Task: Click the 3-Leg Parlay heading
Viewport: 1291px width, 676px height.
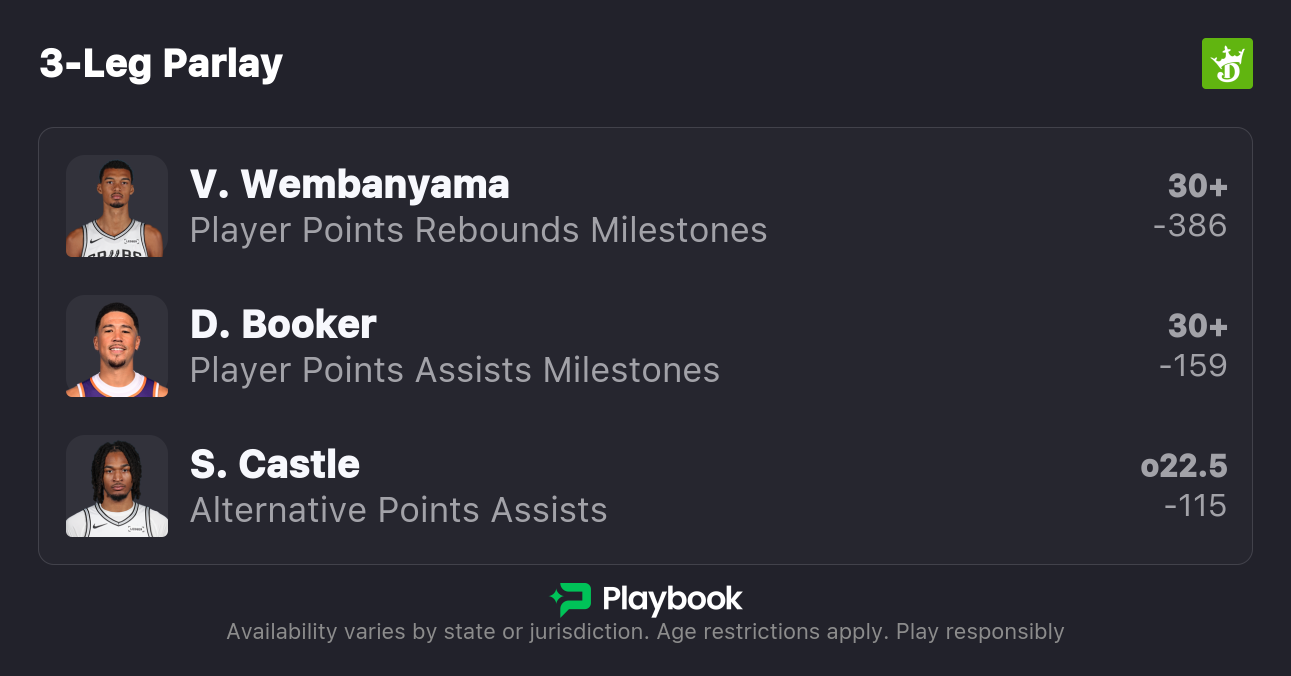Action: 161,64
